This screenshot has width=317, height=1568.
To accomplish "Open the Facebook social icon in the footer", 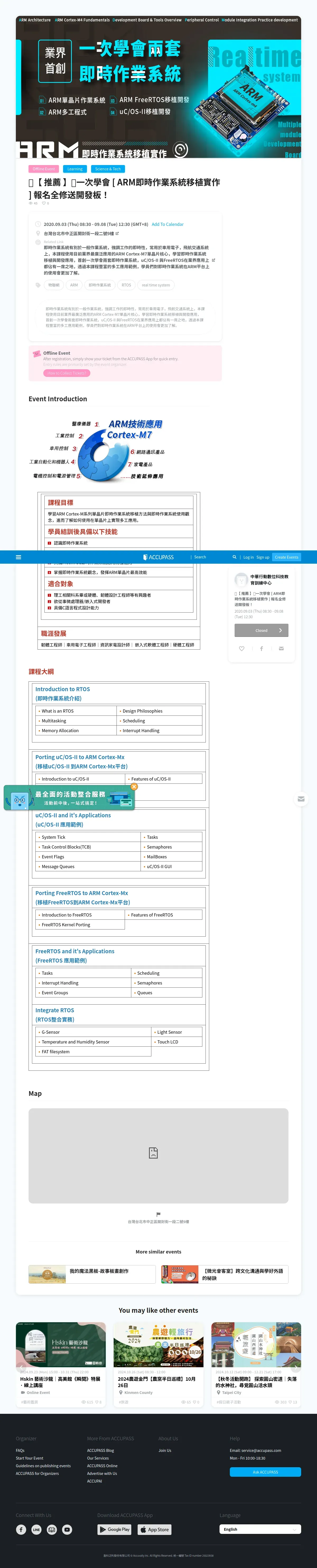I will (21, 1529).
